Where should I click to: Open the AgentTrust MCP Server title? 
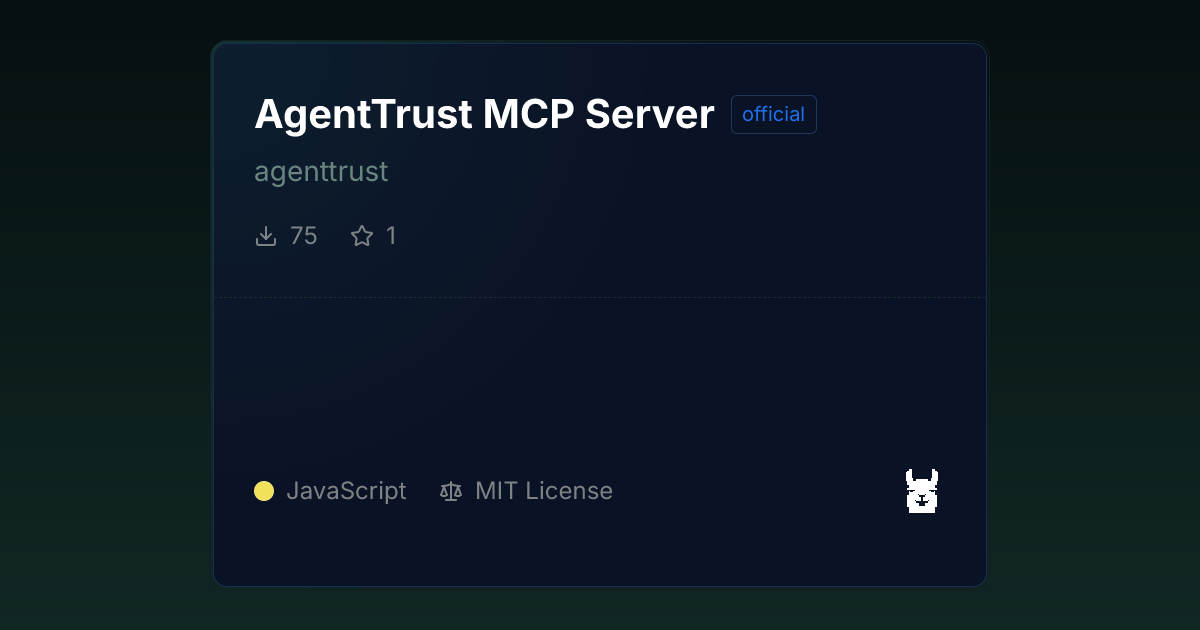484,114
